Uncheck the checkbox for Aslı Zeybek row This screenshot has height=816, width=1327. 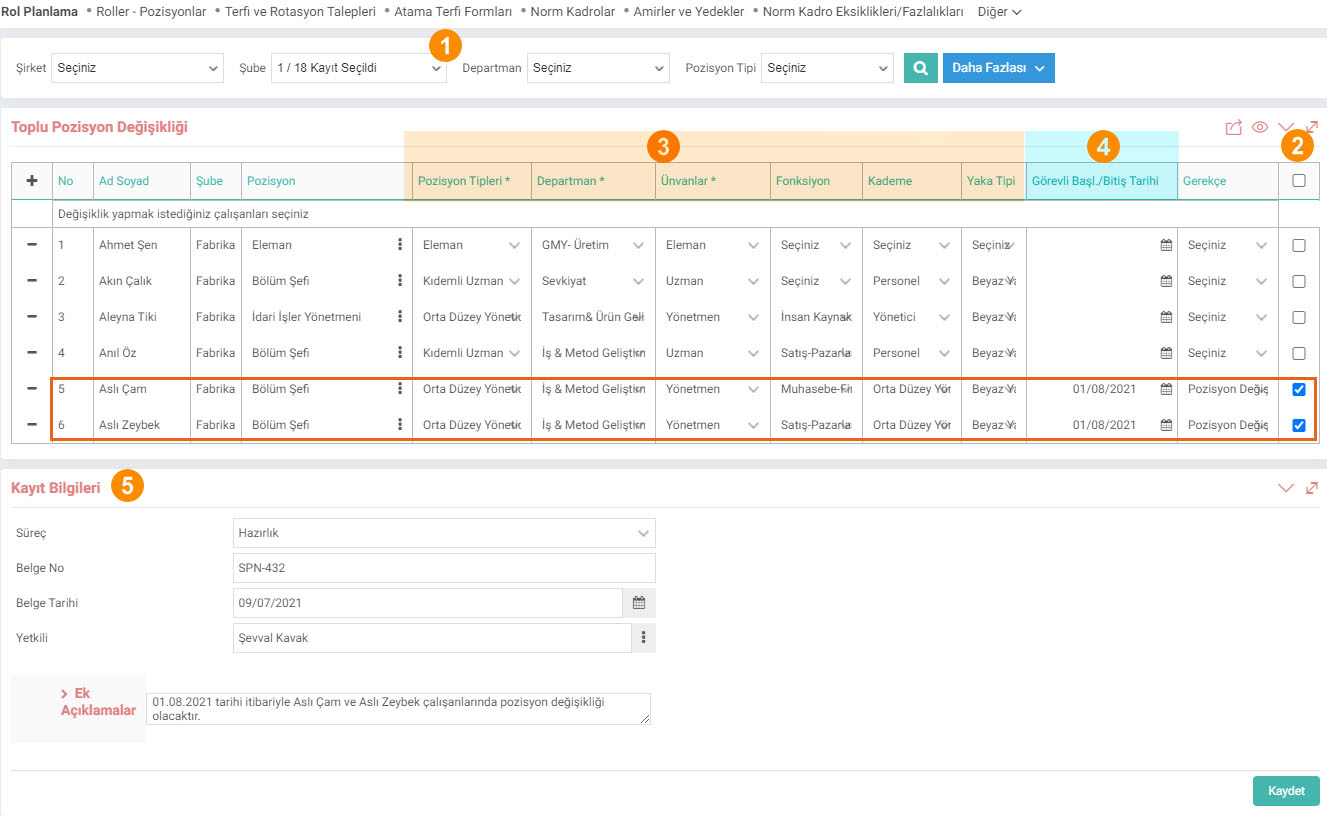click(x=1299, y=425)
